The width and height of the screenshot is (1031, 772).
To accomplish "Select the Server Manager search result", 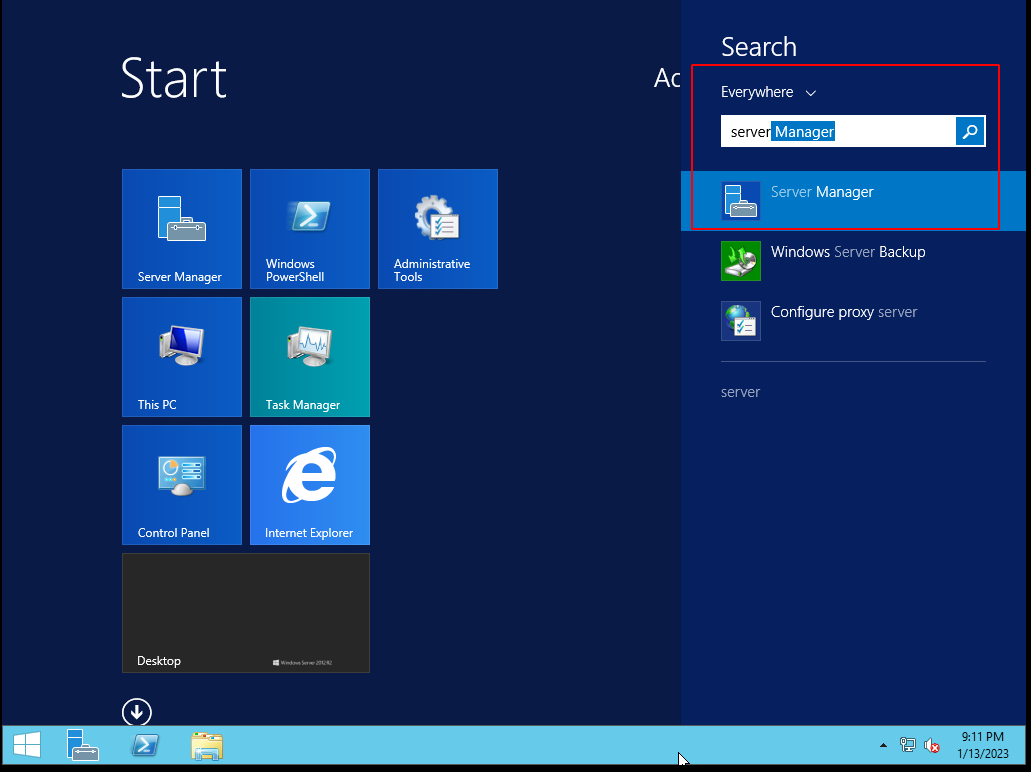I will pyautogui.click(x=853, y=201).
